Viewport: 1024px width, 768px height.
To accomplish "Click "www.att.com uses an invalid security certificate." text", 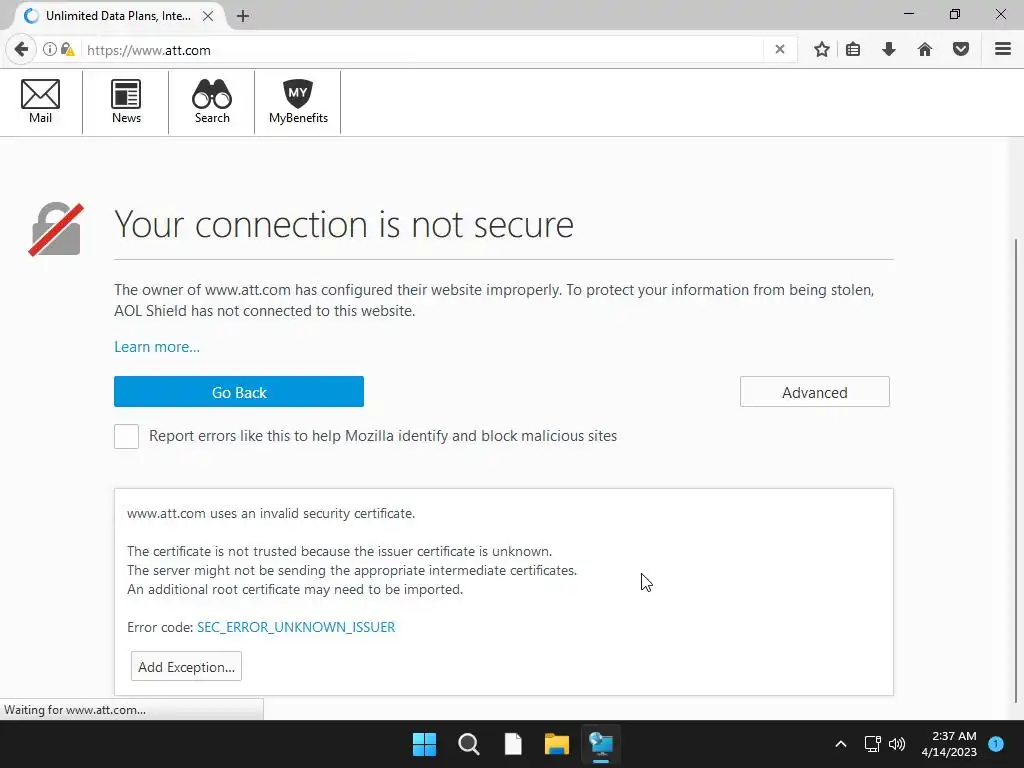I will tap(271, 513).
